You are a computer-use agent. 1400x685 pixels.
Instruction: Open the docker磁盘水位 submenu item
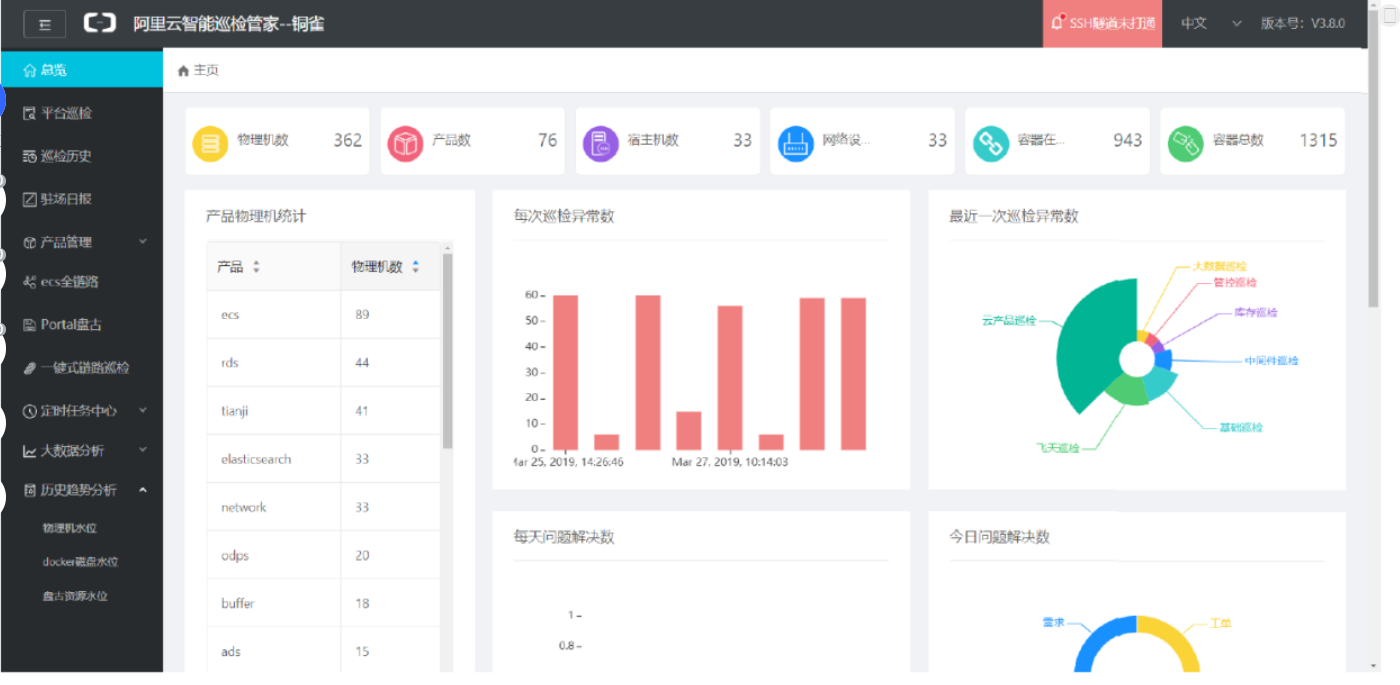tap(80, 562)
